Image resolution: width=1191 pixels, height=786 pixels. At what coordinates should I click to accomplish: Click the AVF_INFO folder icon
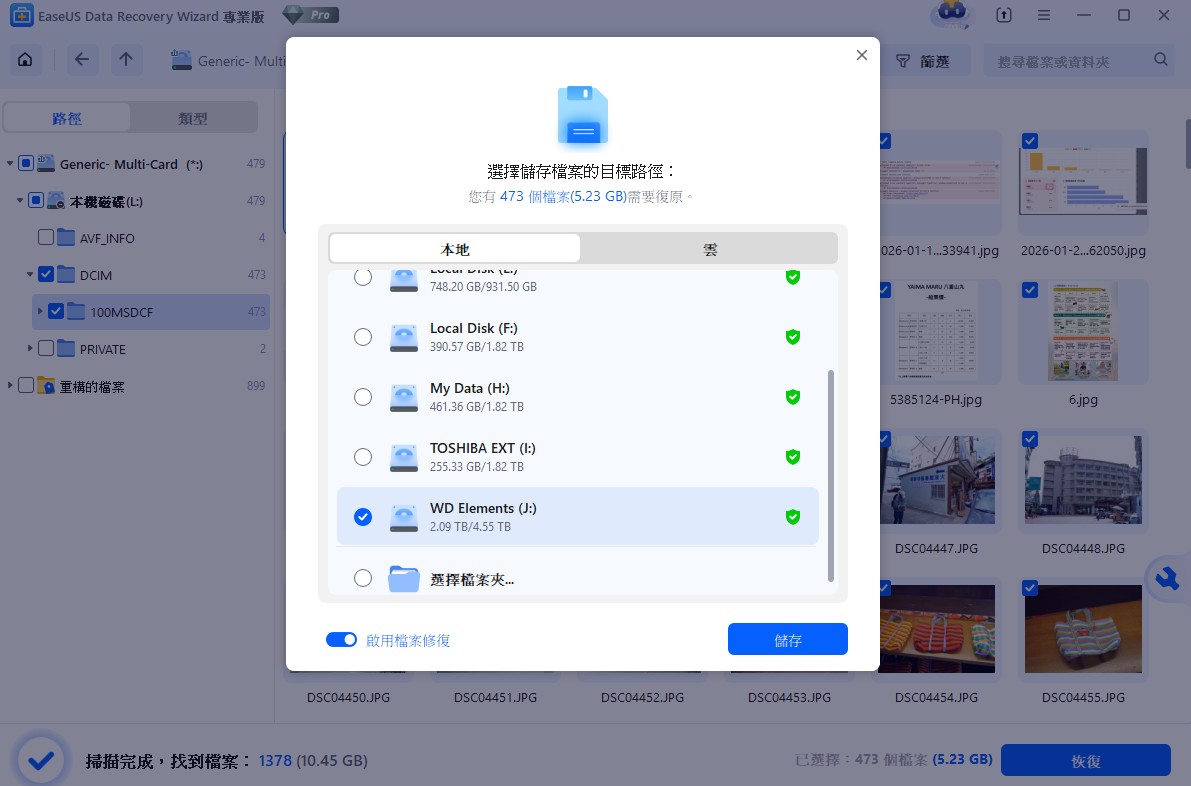(66, 237)
